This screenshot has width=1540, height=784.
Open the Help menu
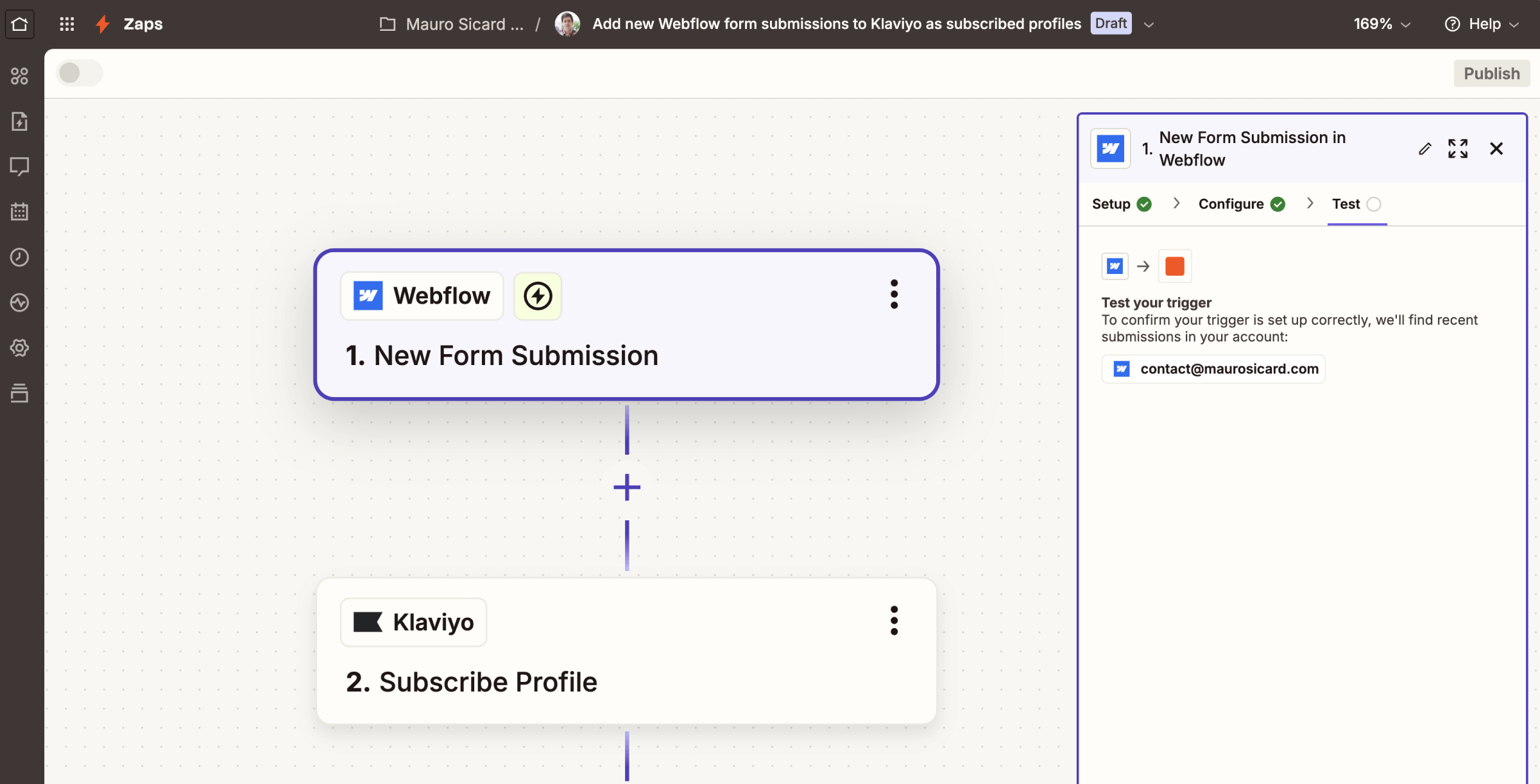(x=1482, y=24)
